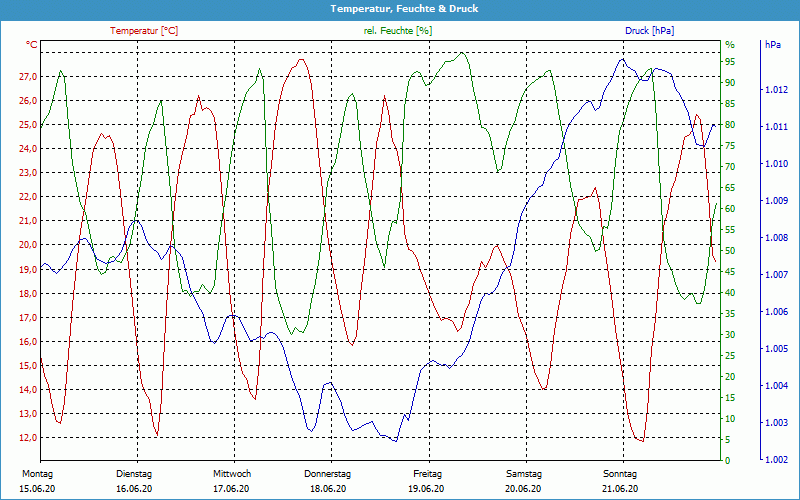The height and width of the screenshot is (500, 800).
Task: Click the '27,0' temperature axis value
Action: pos(29,77)
